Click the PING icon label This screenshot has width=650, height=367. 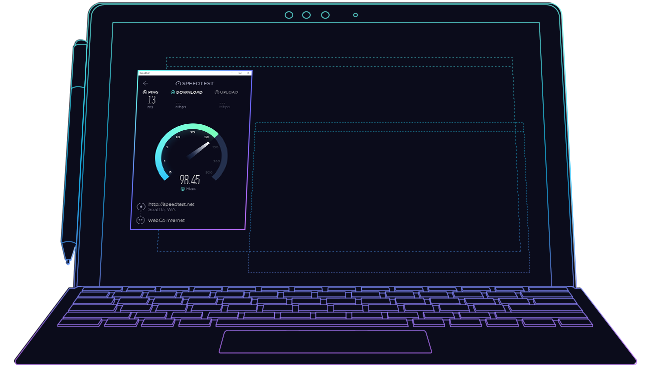[x=150, y=92]
